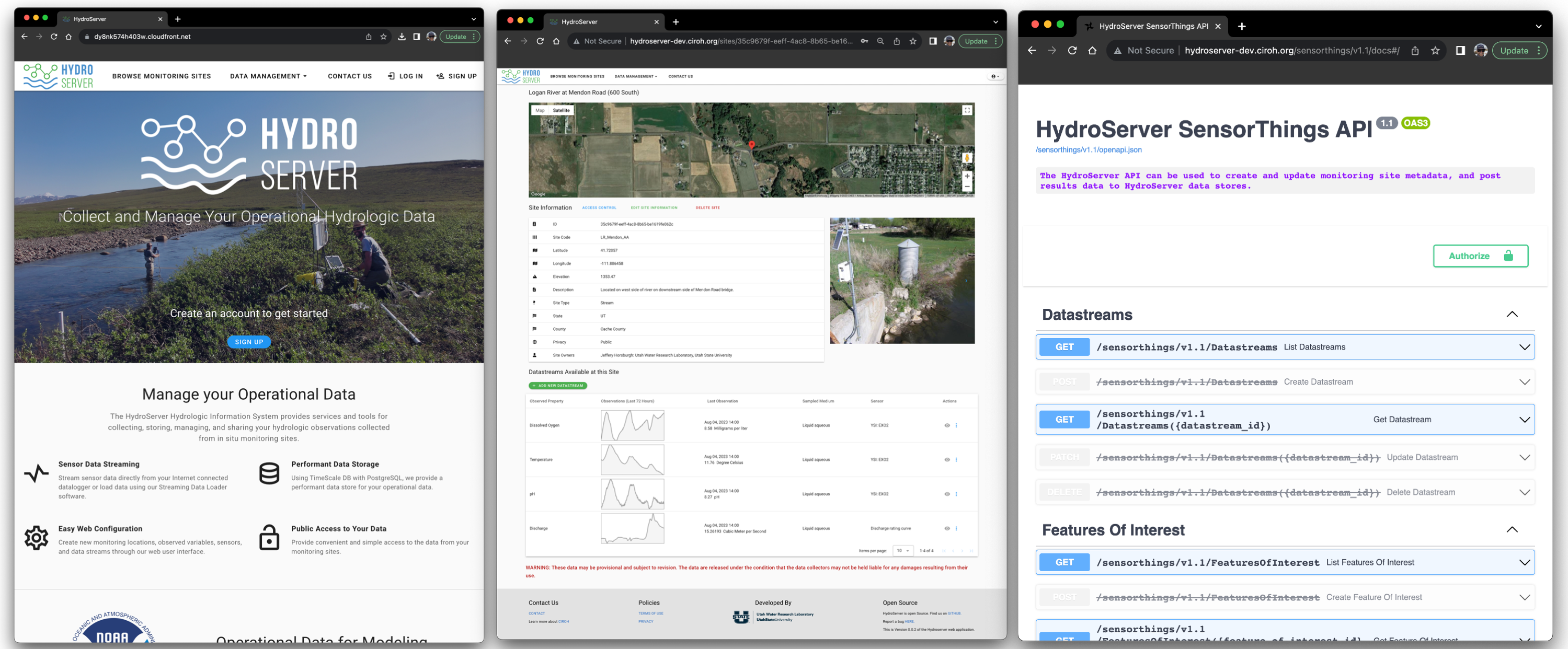Screen dimensions: 1568x649
Task: Click Street View pegman on map
Action: click(x=967, y=158)
